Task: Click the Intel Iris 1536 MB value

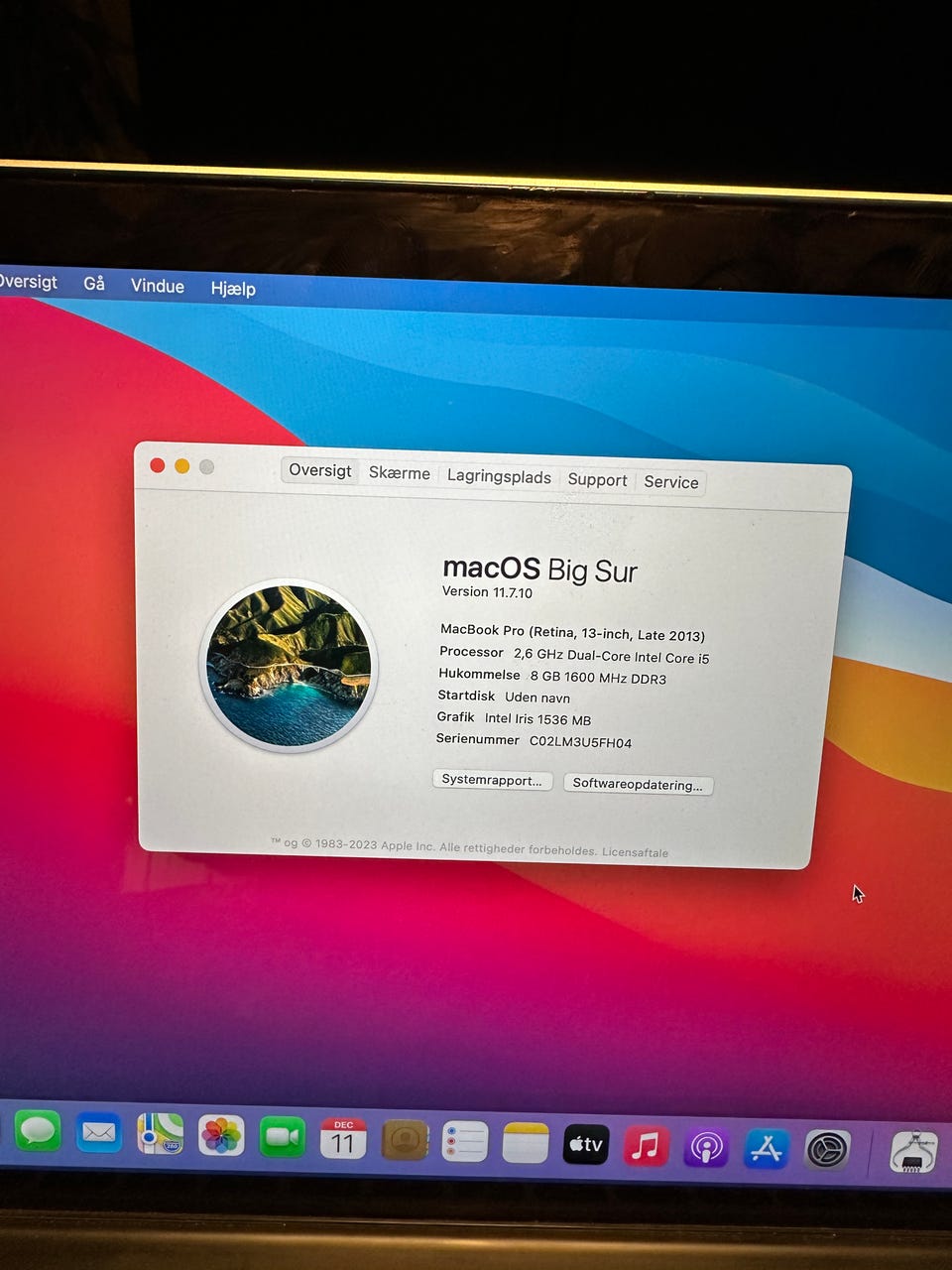Action: coord(537,719)
